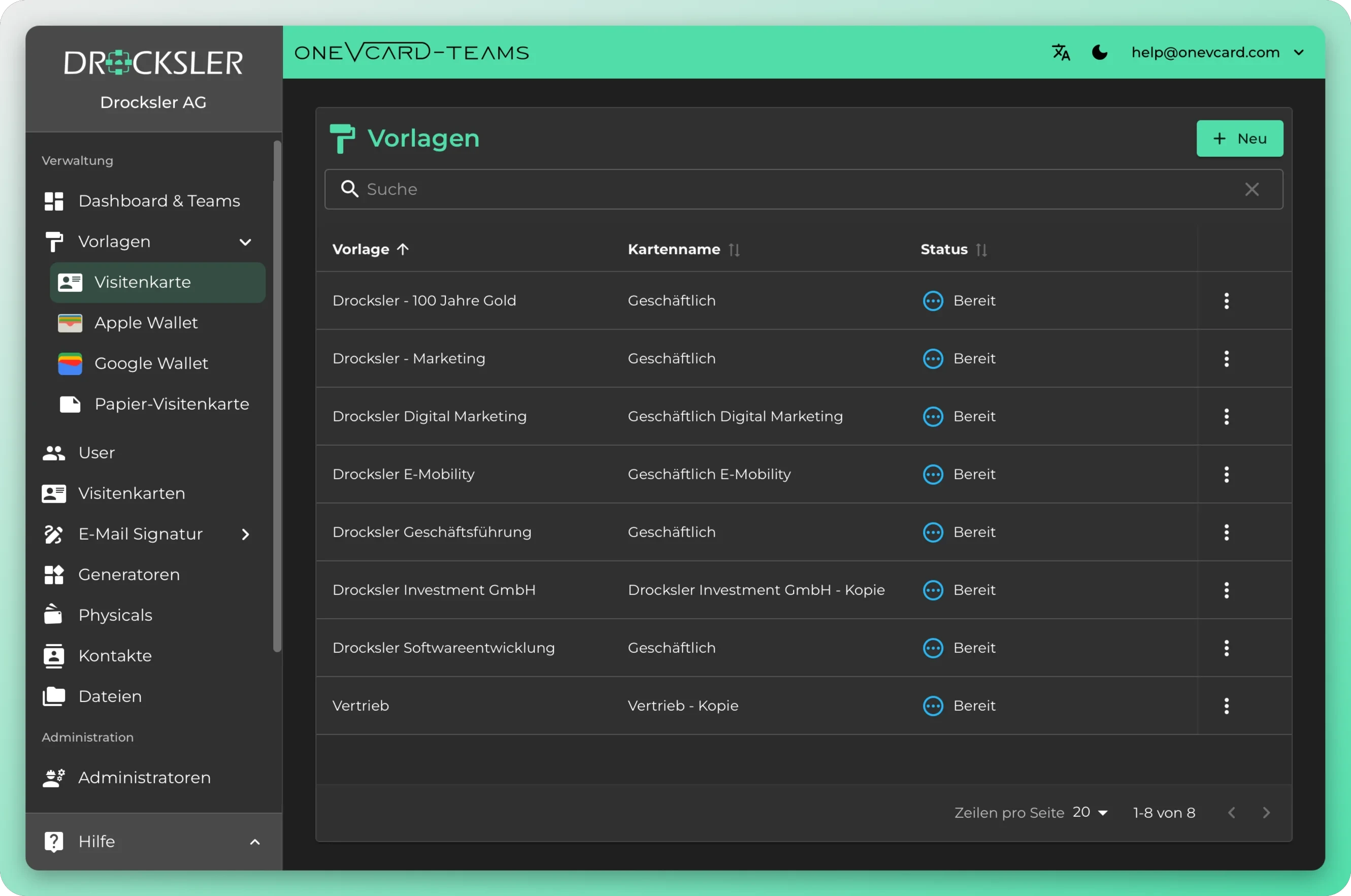Open Google Wallet templates
This screenshot has width=1351, height=896.
tap(158, 363)
